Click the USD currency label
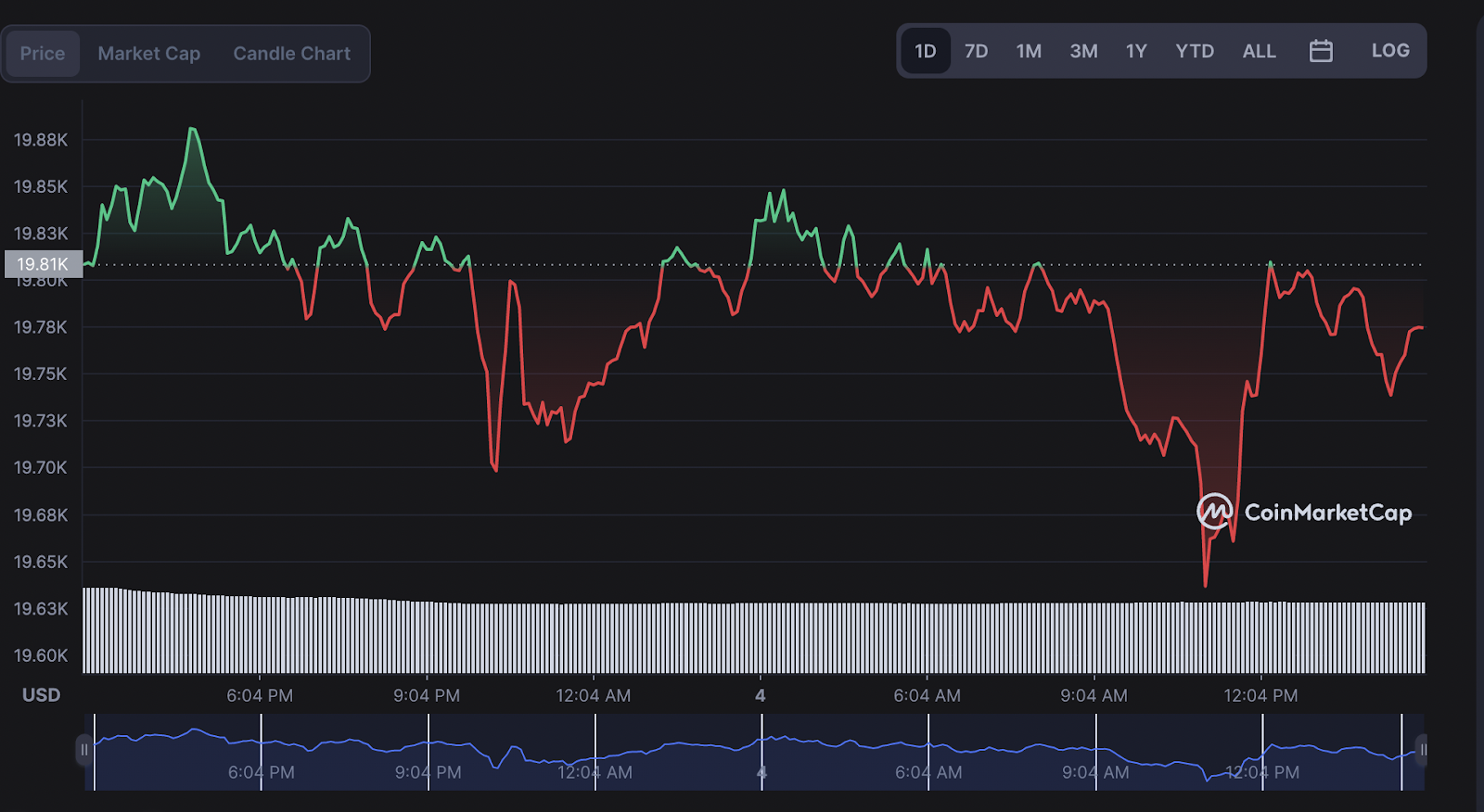This screenshot has width=1484, height=812. (x=42, y=695)
